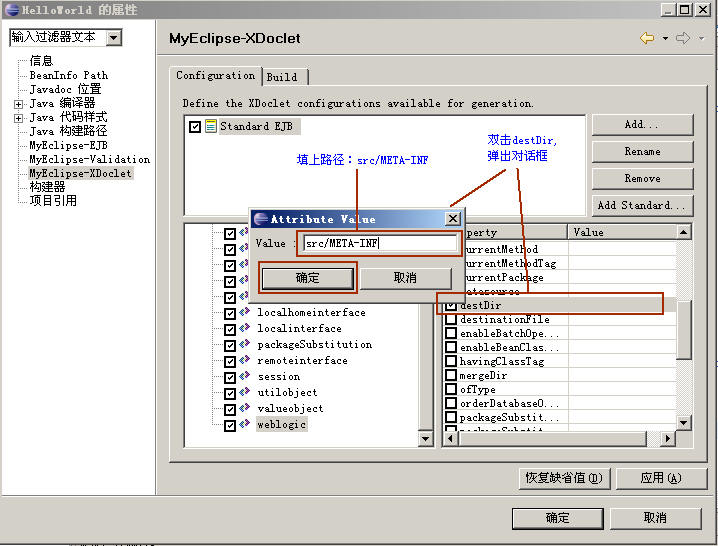718x546 pixels.
Task: Select Java 构建路径 in the tree
Action: (68, 131)
